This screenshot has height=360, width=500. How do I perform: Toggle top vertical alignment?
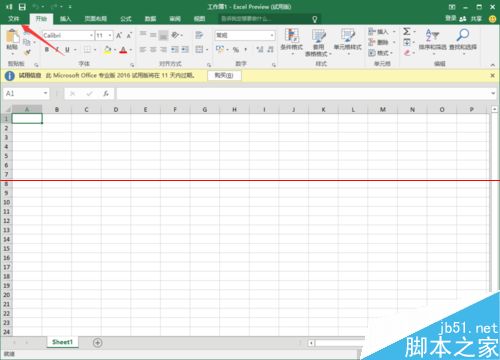coord(143,33)
